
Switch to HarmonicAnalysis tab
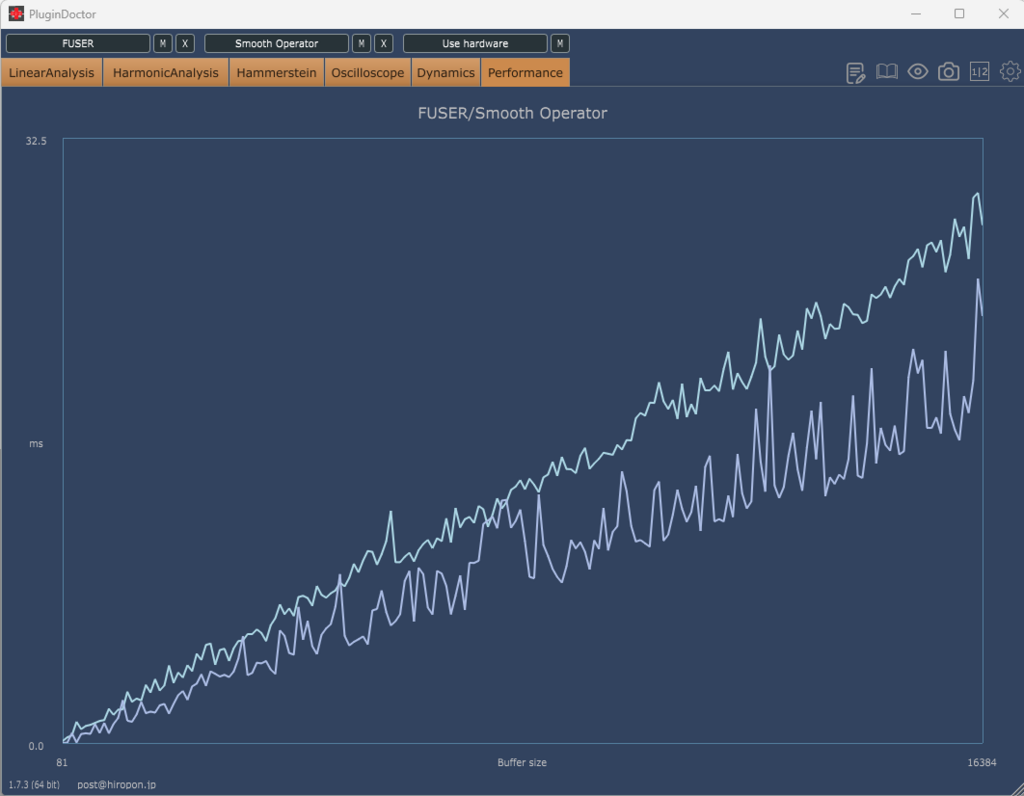tap(166, 72)
